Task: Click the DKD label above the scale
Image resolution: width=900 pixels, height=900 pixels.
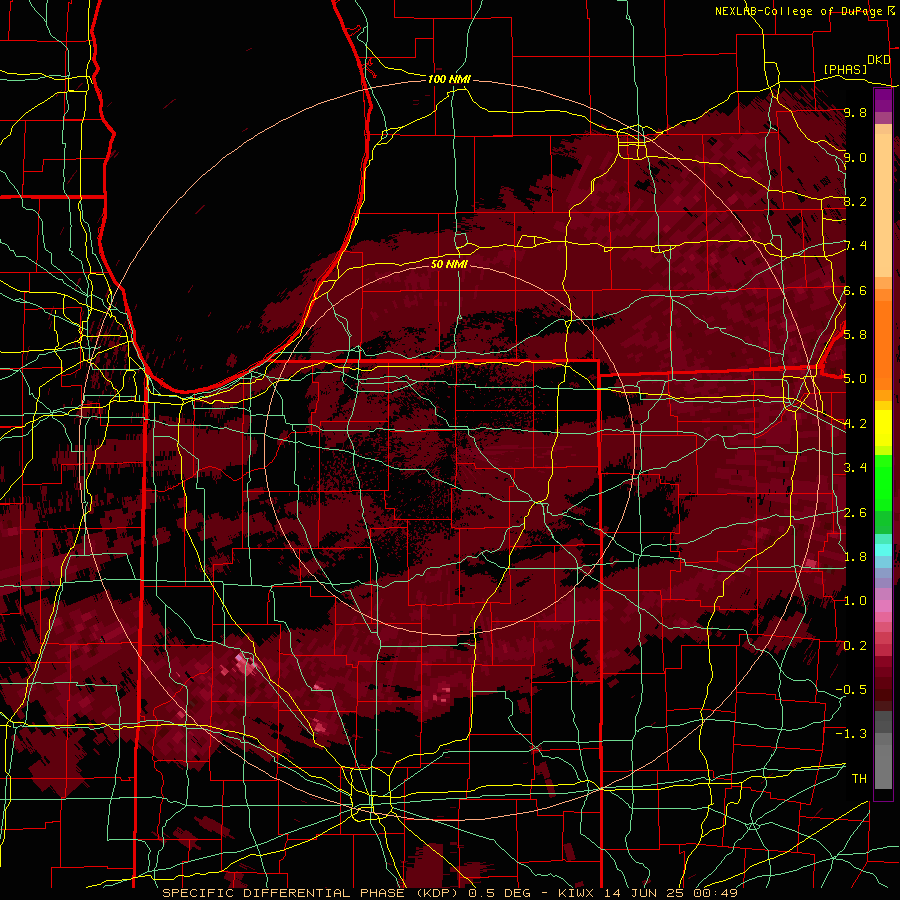Action: [878, 59]
